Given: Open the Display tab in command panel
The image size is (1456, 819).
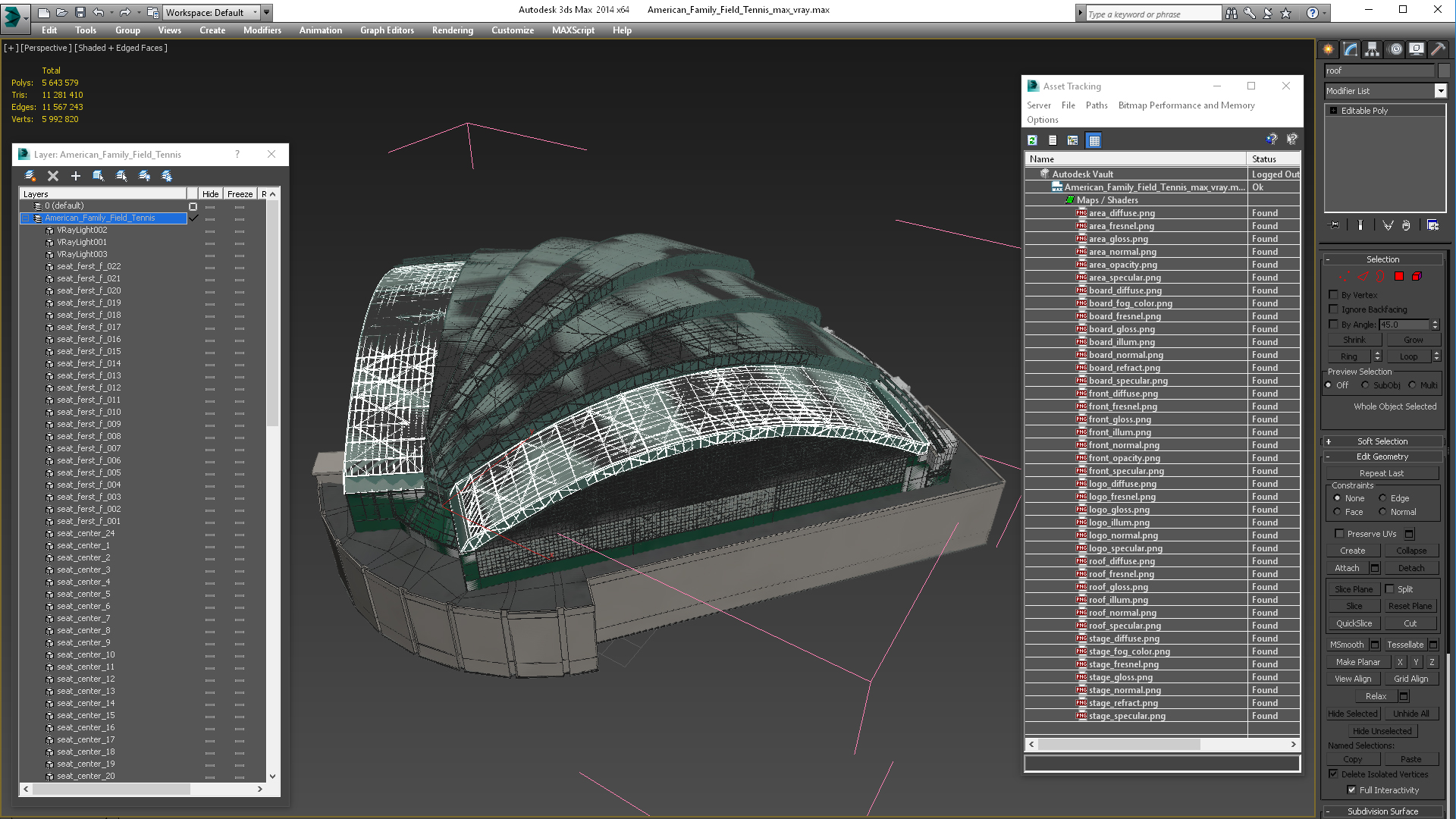Looking at the screenshot, I should (1417, 49).
